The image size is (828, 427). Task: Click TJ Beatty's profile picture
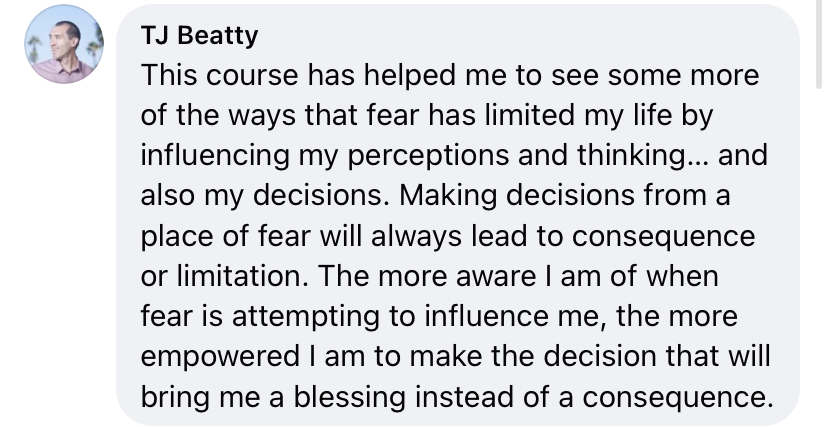(x=65, y=44)
